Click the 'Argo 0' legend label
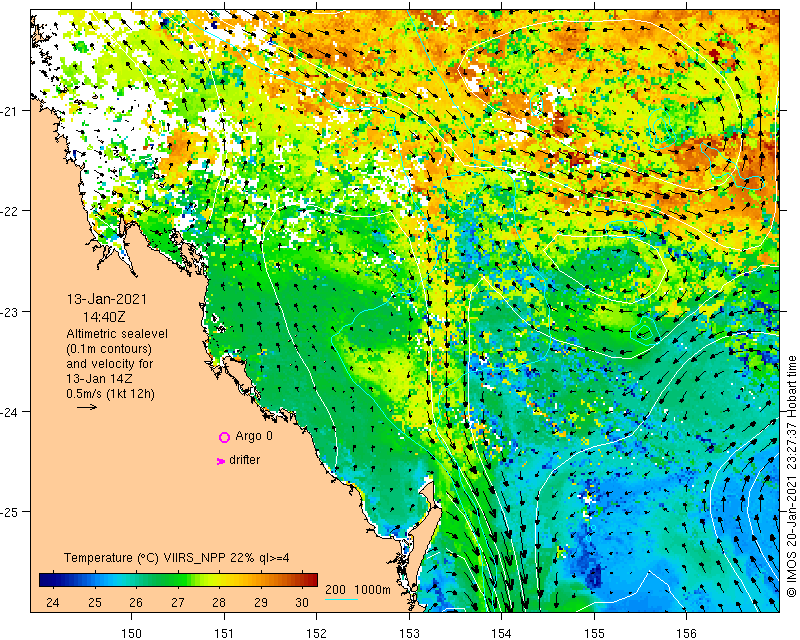The image size is (800, 640). coord(254,436)
